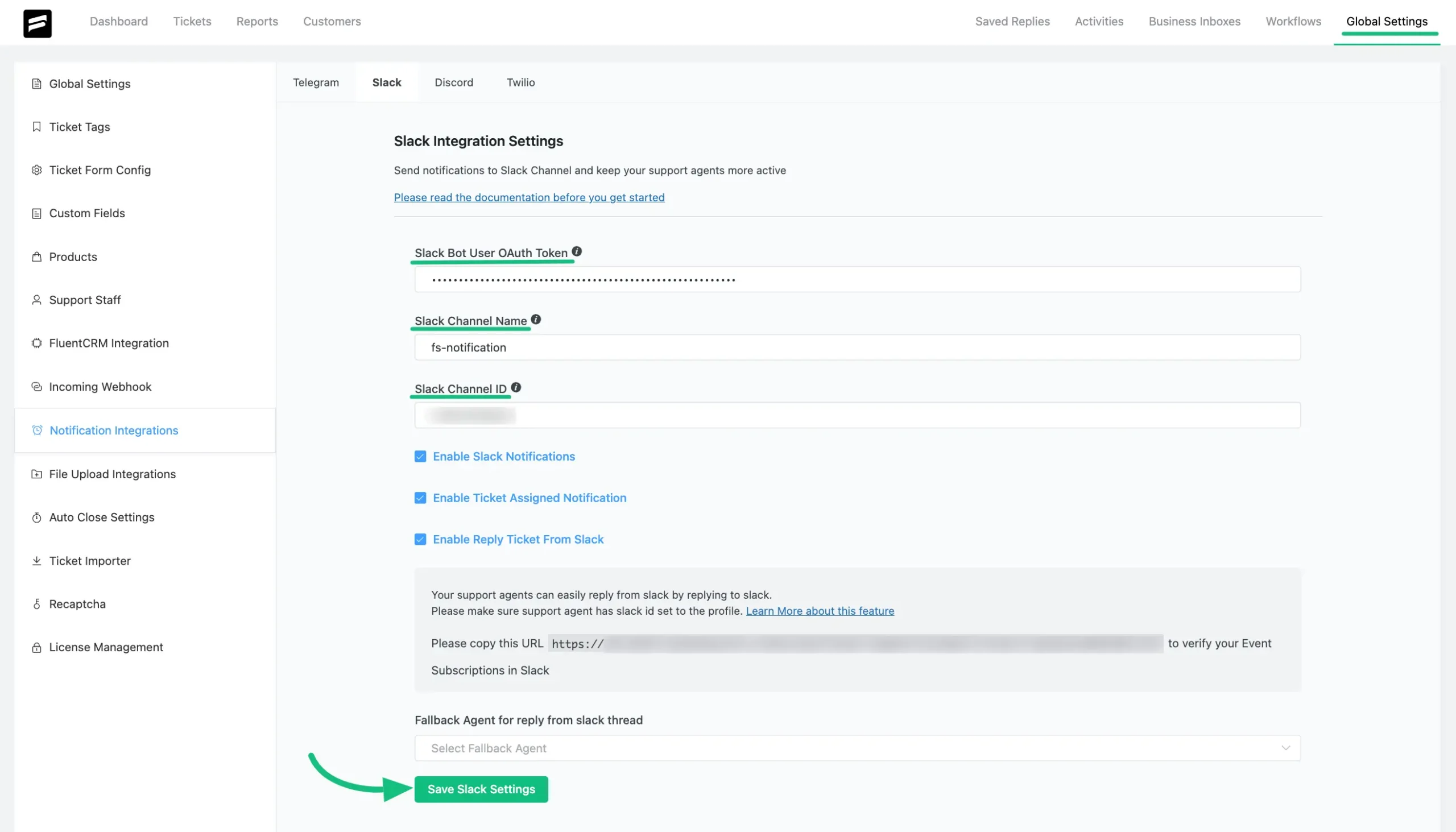The height and width of the screenshot is (832, 1456).
Task: Open Reports in top navigation
Action: click(257, 22)
